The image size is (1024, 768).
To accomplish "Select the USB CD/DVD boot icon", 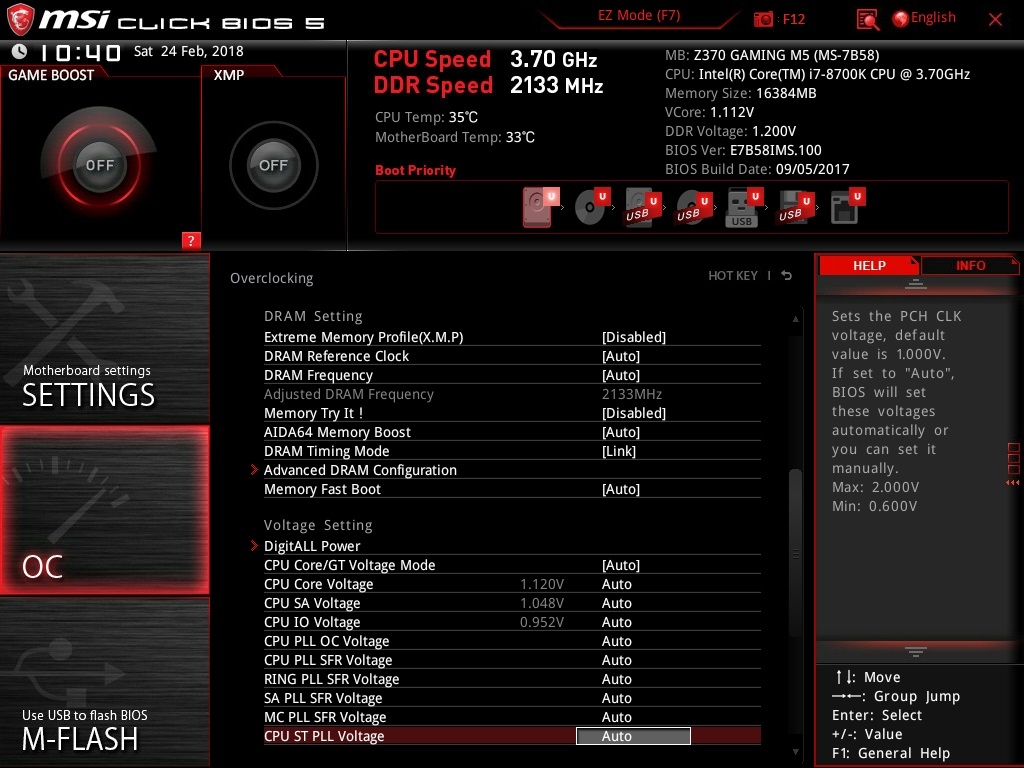I will tap(694, 207).
